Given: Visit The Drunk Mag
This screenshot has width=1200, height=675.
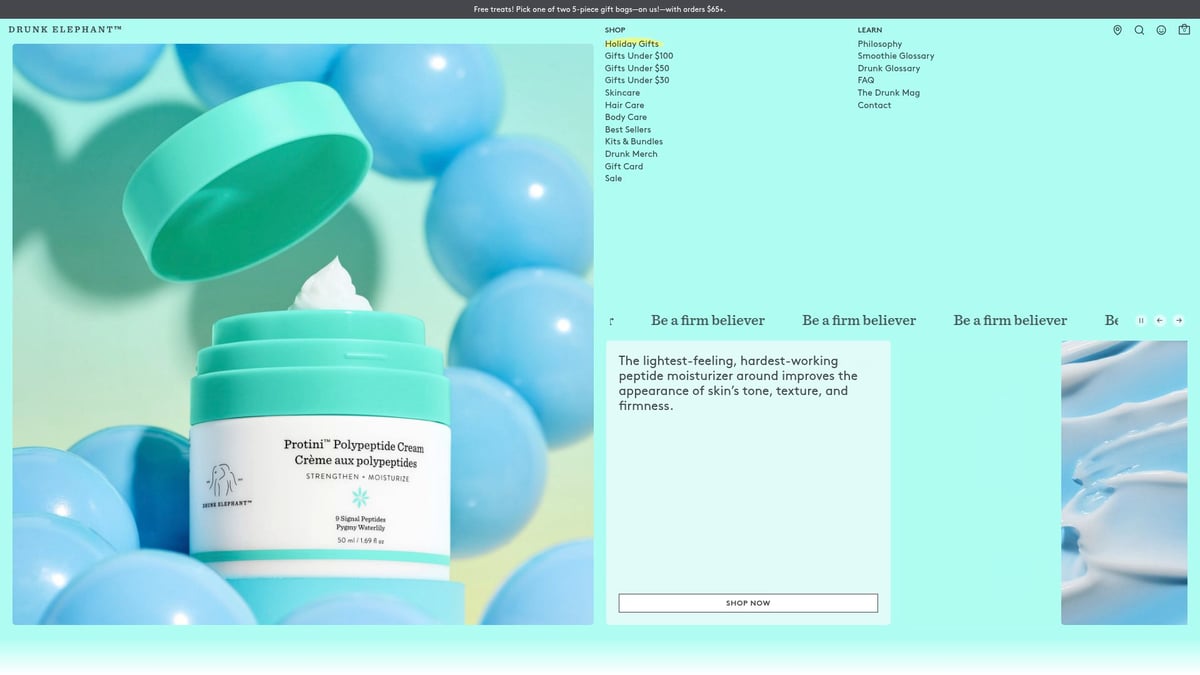Looking at the screenshot, I should 888,92.
